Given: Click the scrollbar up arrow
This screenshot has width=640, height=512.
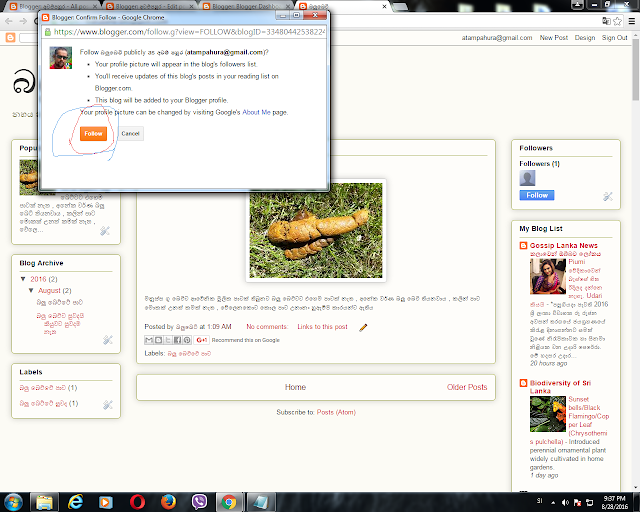Looking at the screenshot, I should click(636, 36).
